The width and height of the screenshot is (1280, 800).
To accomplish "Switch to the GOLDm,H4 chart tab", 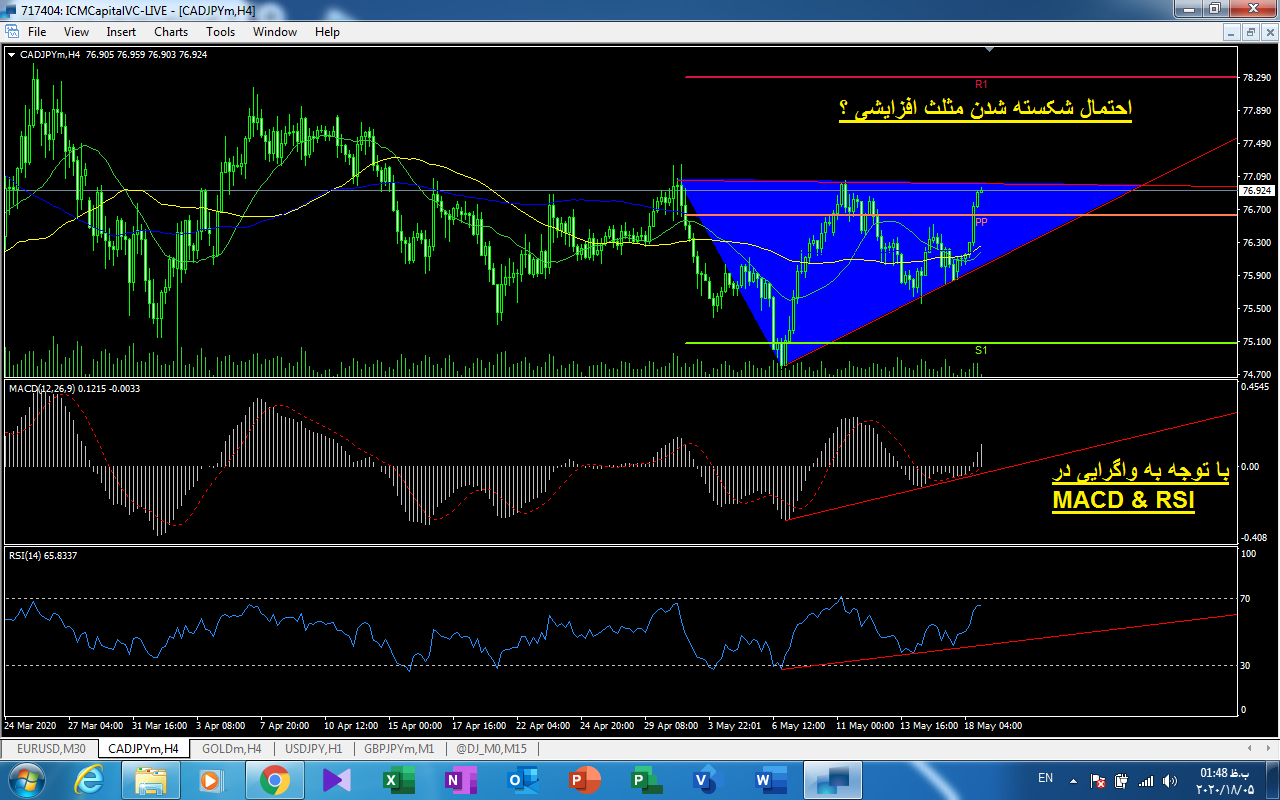I will pos(231,748).
